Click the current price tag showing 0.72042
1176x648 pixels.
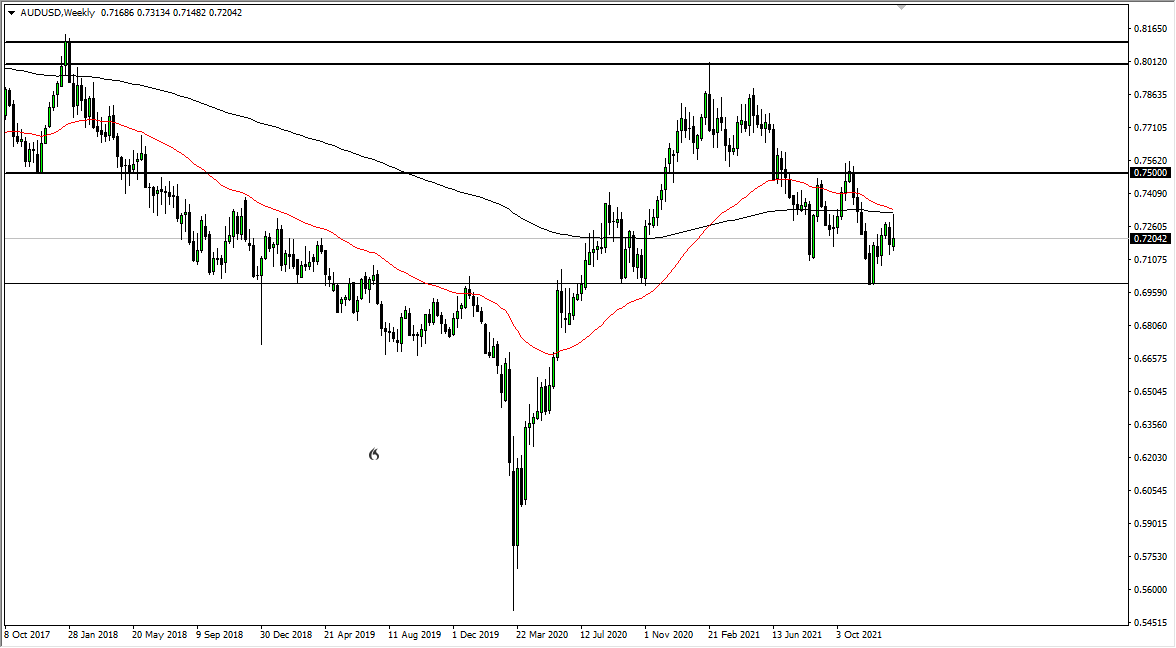click(x=1150, y=240)
